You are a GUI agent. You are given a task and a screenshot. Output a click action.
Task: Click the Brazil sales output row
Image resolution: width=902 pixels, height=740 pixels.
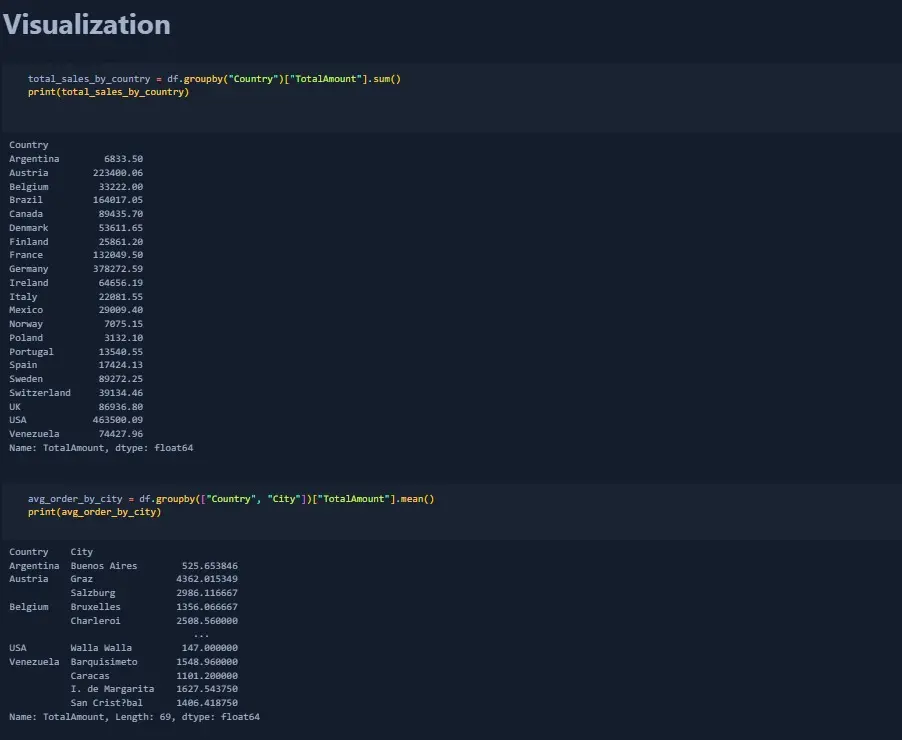point(76,200)
